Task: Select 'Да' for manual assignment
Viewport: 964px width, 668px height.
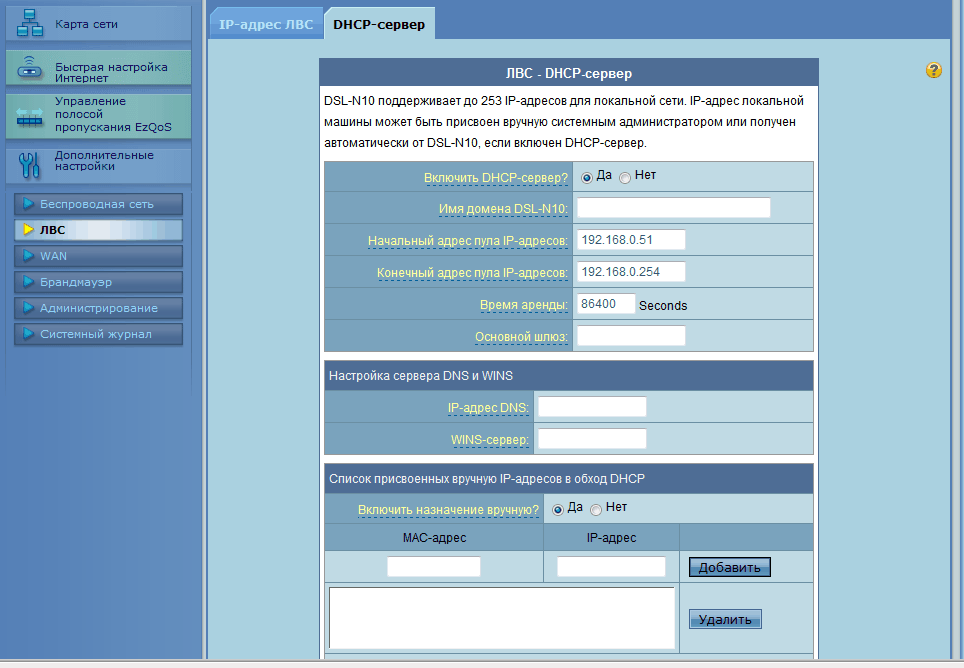Action: tap(558, 509)
